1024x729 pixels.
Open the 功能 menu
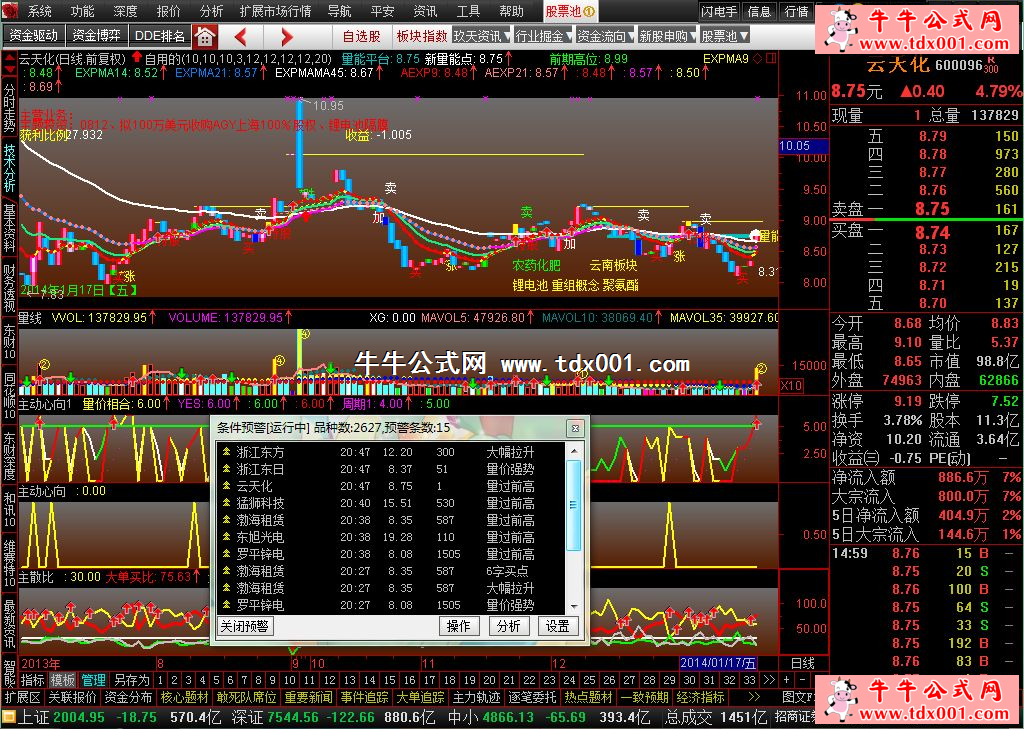(x=83, y=11)
